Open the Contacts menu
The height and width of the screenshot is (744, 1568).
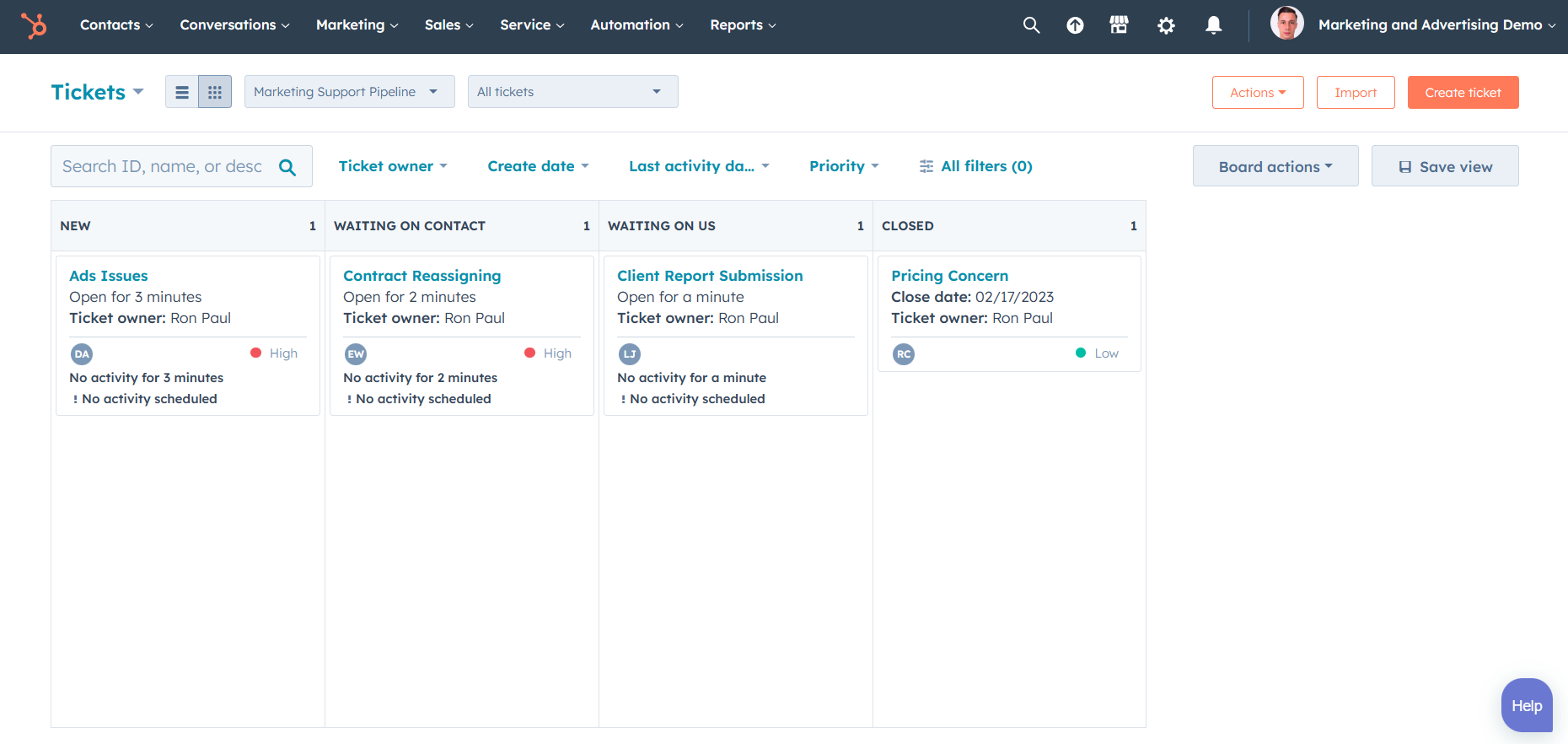pos(116,25)
